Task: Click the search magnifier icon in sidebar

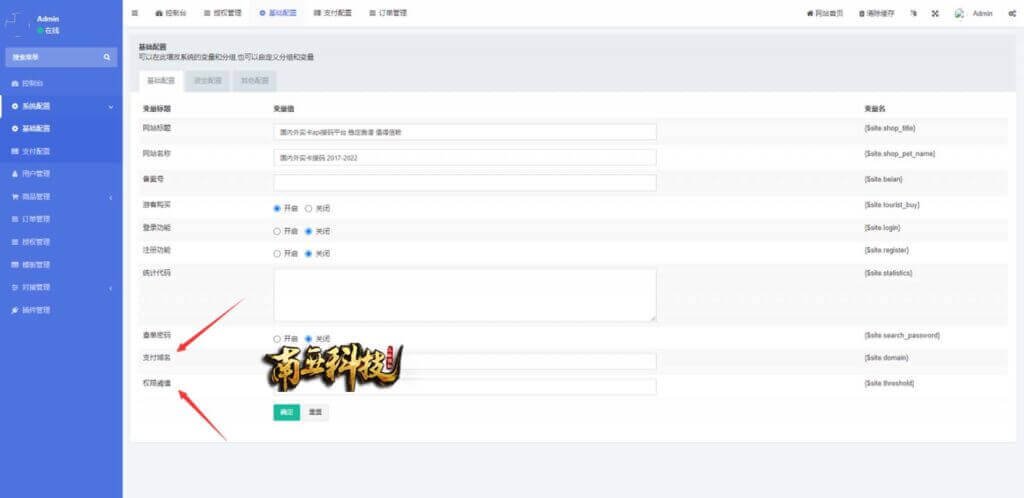Action: [108, 59]
